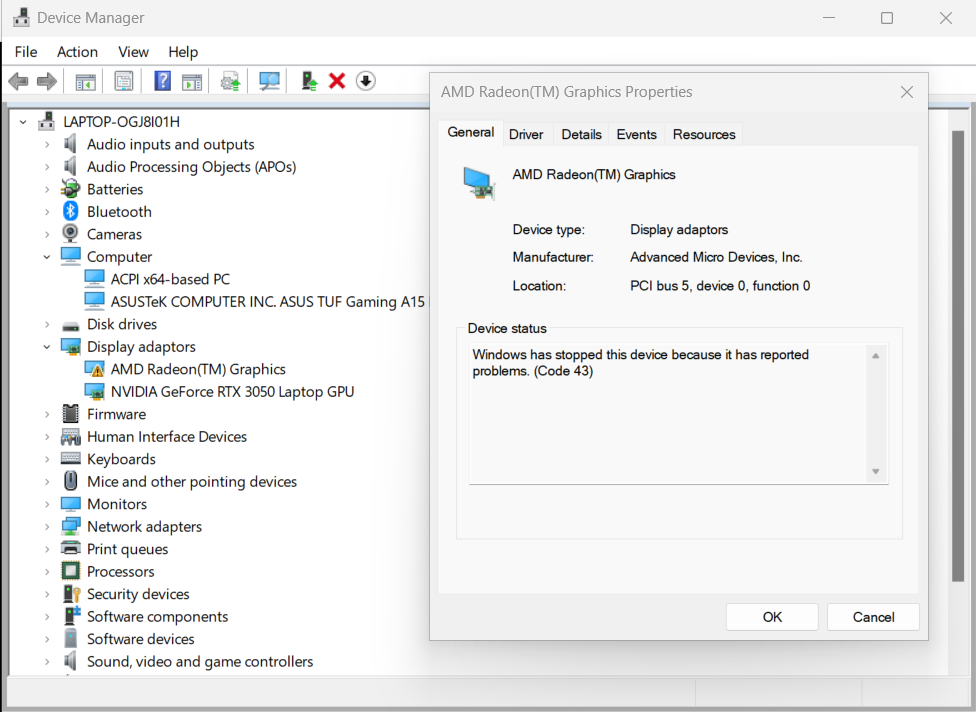Open the Help question mark toolbar icon
The height and width of the screenshot is (712, 976).
pos(162,81)
